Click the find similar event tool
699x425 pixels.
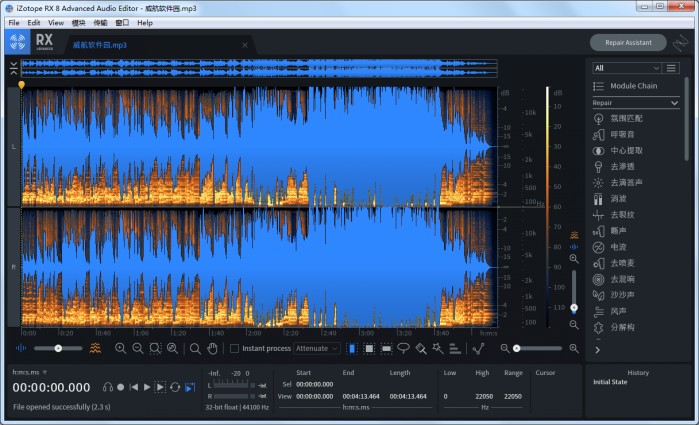point(479,348)
